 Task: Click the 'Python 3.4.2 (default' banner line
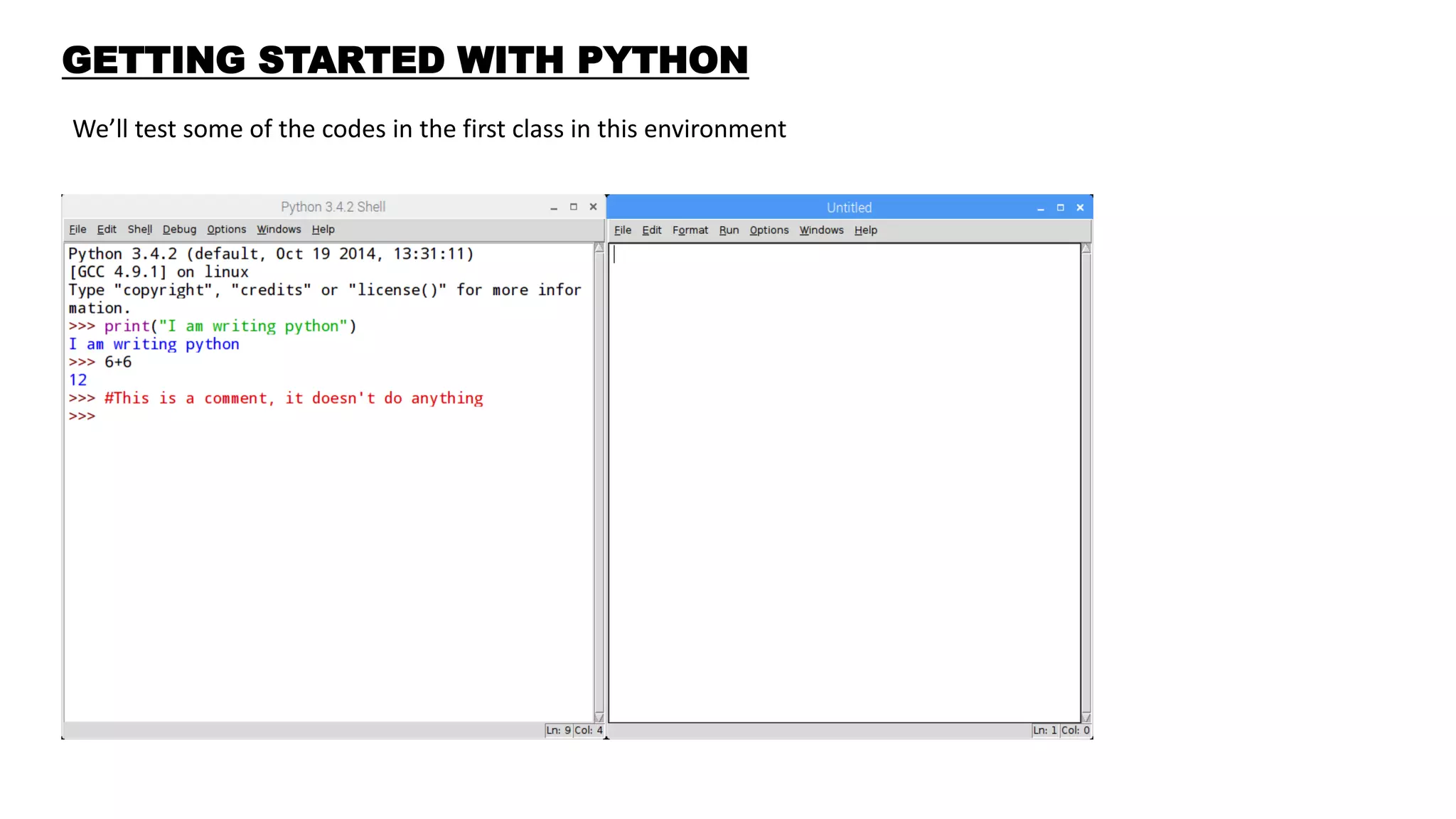[271, 254]
